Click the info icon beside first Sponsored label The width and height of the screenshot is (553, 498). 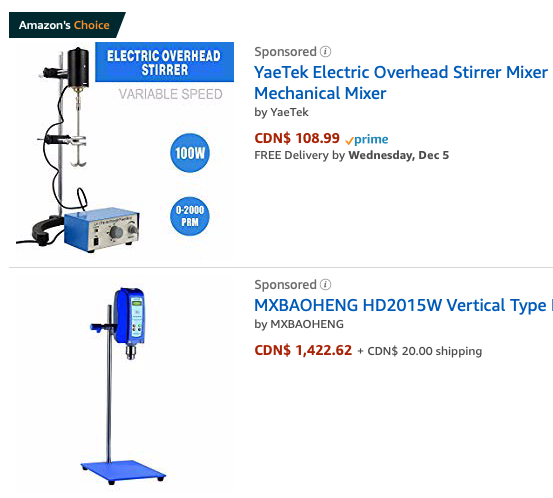pos(325,52)
